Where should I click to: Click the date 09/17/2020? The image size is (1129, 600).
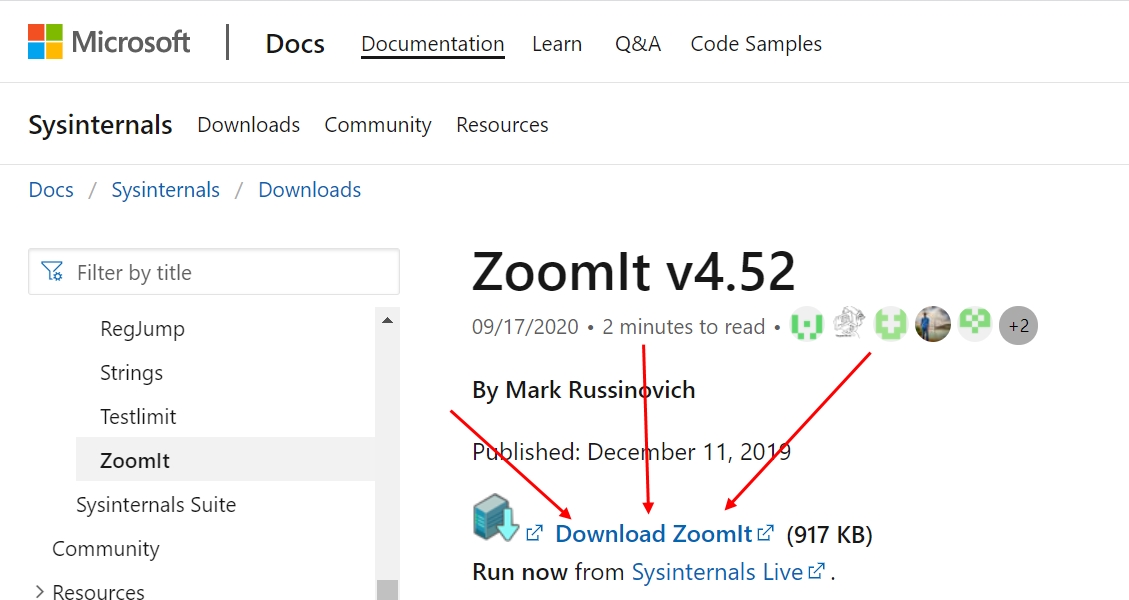[x=525, y=327]
